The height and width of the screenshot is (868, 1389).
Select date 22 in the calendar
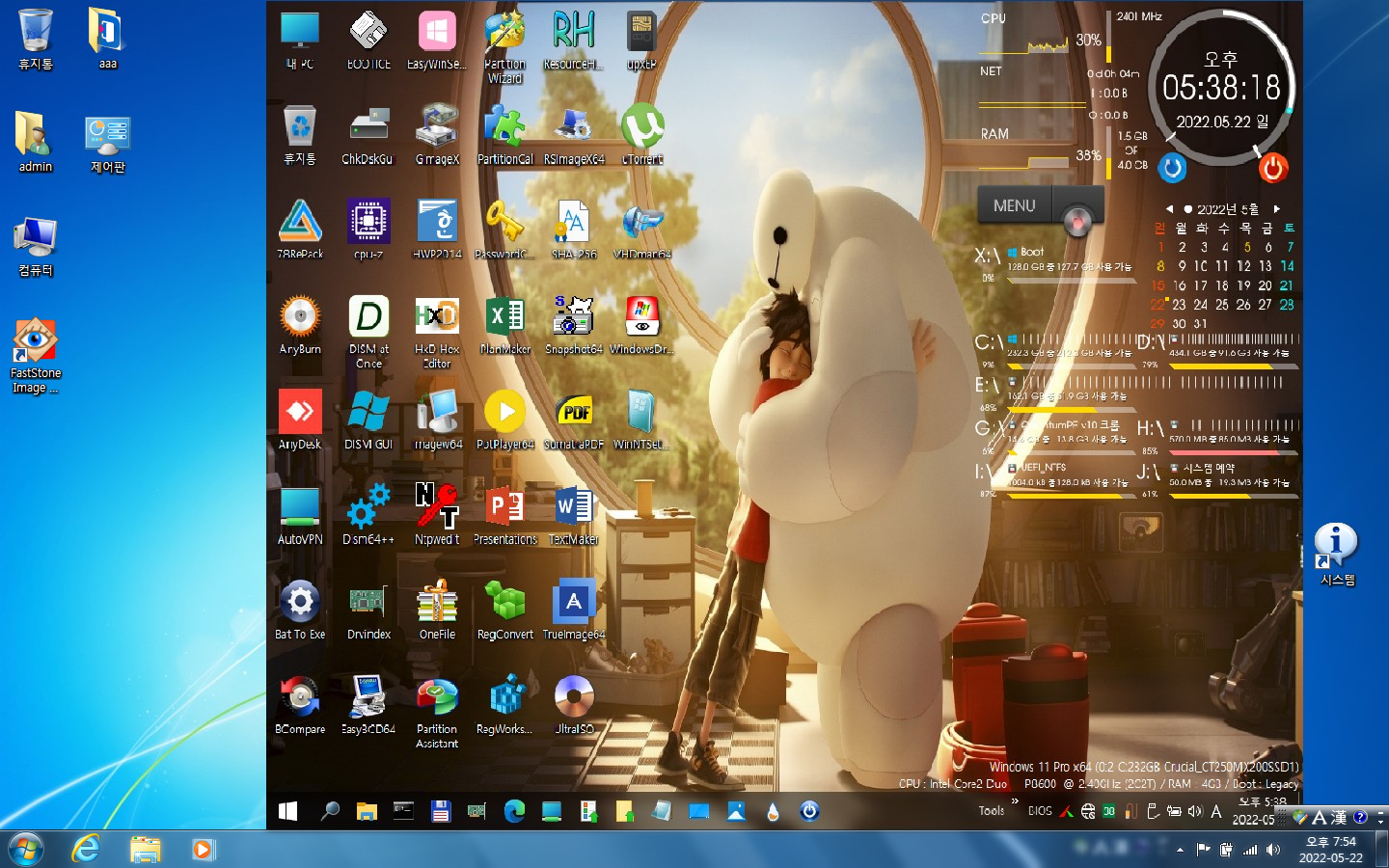tap(1157, 304)
